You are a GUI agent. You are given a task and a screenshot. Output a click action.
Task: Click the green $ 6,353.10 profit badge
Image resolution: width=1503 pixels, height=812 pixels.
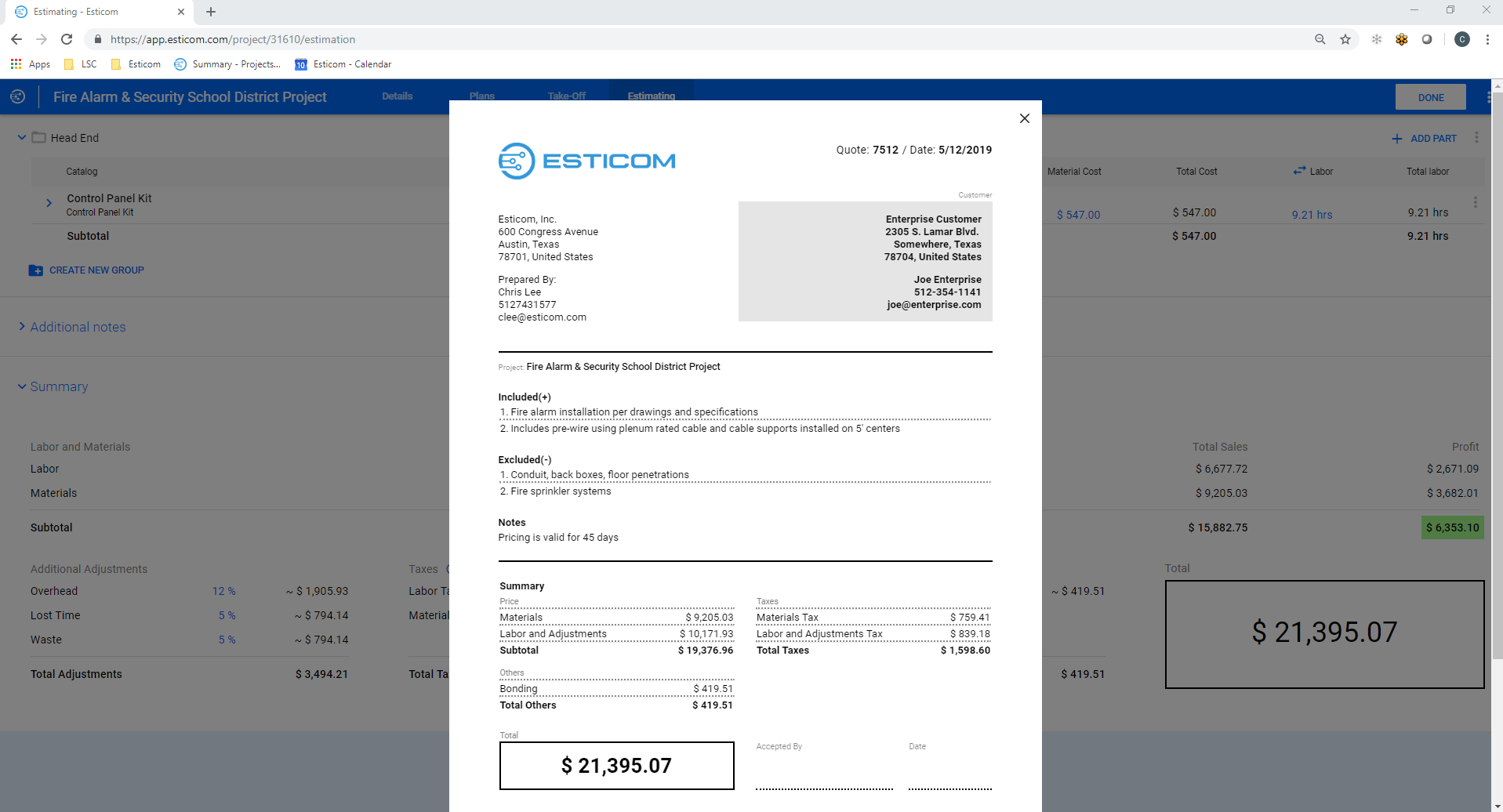coord(1452,527)
